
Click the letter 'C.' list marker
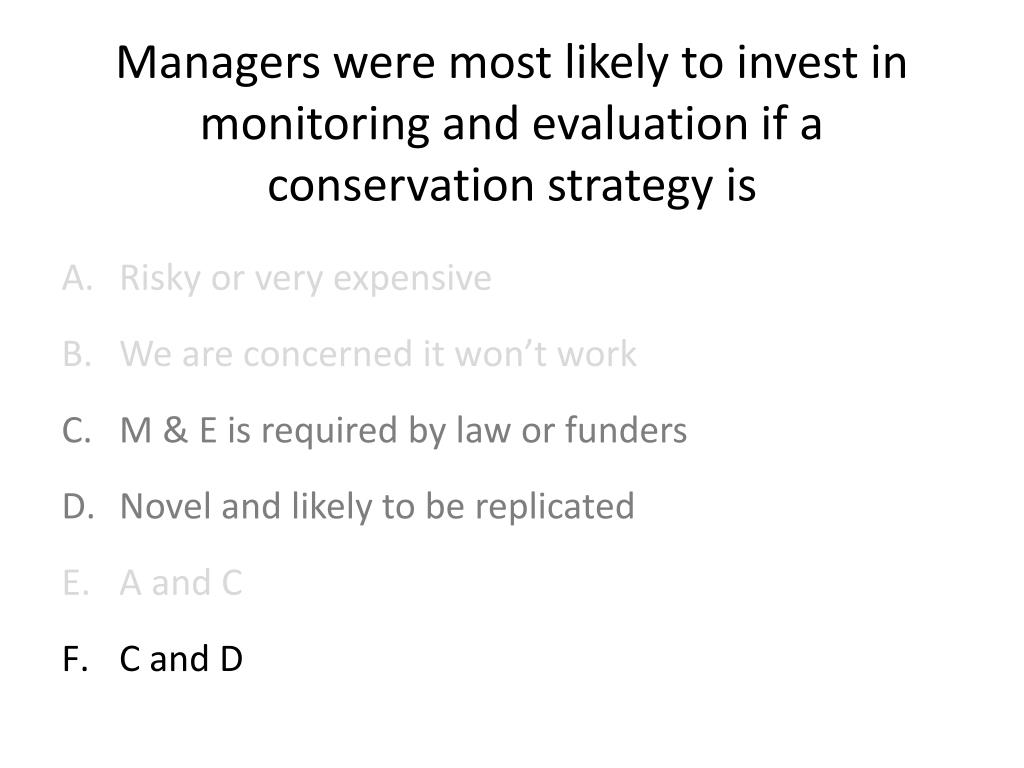coord(76,430)
